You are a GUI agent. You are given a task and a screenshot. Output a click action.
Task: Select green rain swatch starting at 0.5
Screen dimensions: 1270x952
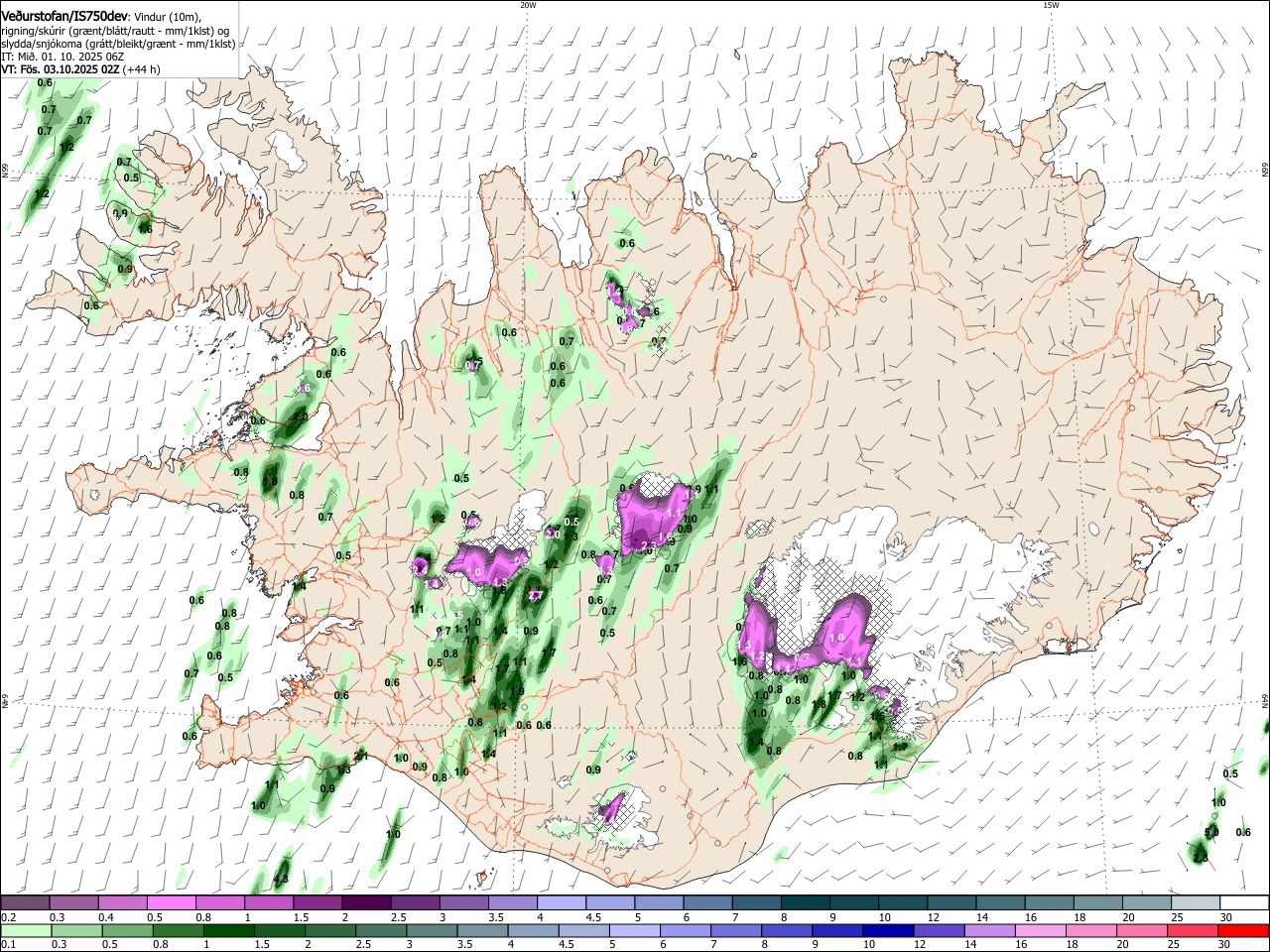point(127,931)
